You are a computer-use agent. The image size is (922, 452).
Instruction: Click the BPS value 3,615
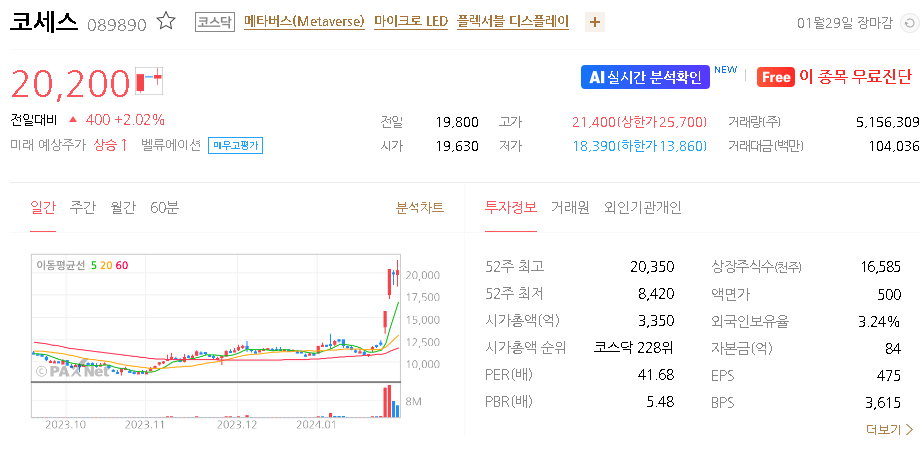click(x=883, y=403)
